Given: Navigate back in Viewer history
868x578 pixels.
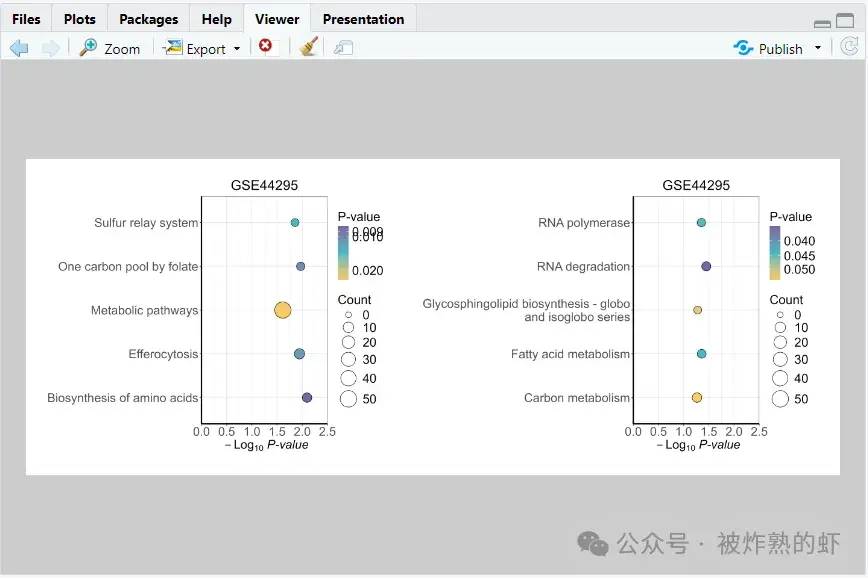Looking at the screenshot, I should tap(18, 47).
